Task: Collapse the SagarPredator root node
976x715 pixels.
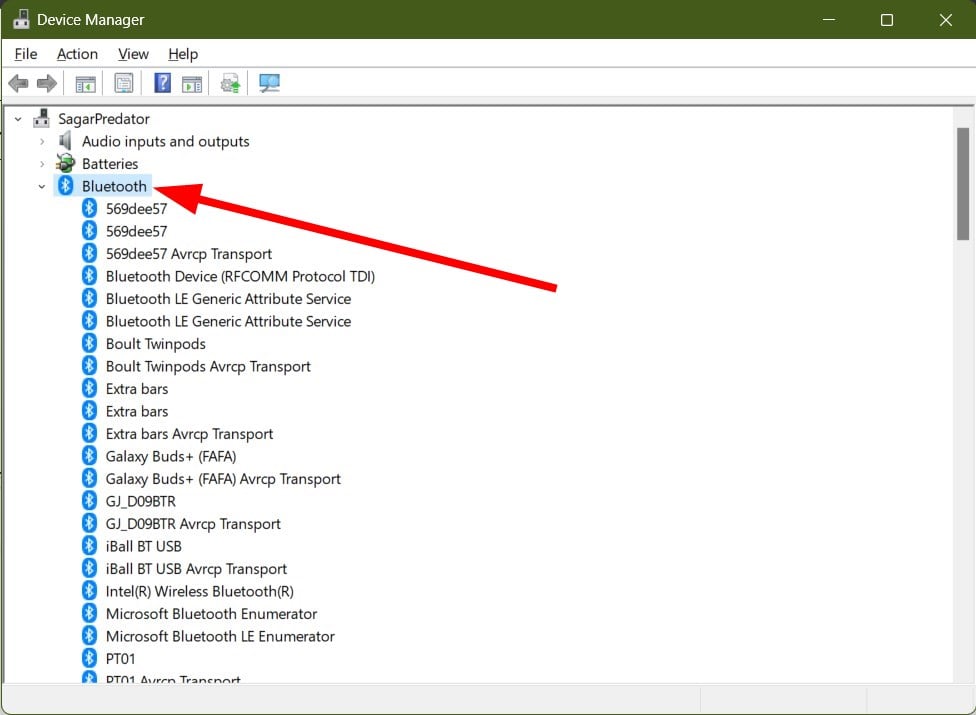Action: coord(18,119)
